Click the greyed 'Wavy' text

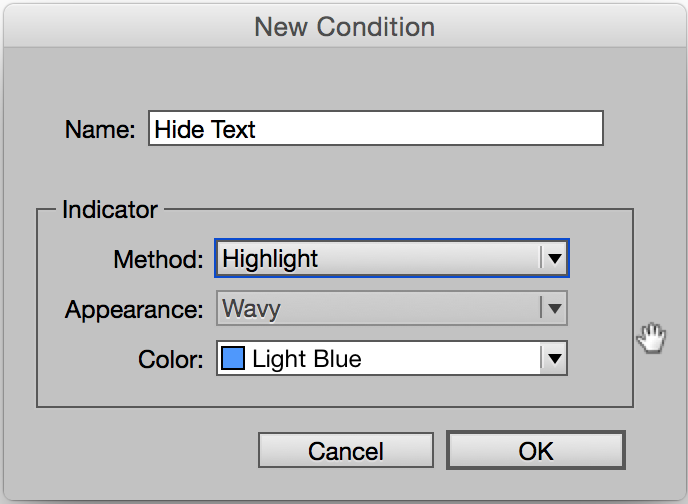(x=251, y=309)
